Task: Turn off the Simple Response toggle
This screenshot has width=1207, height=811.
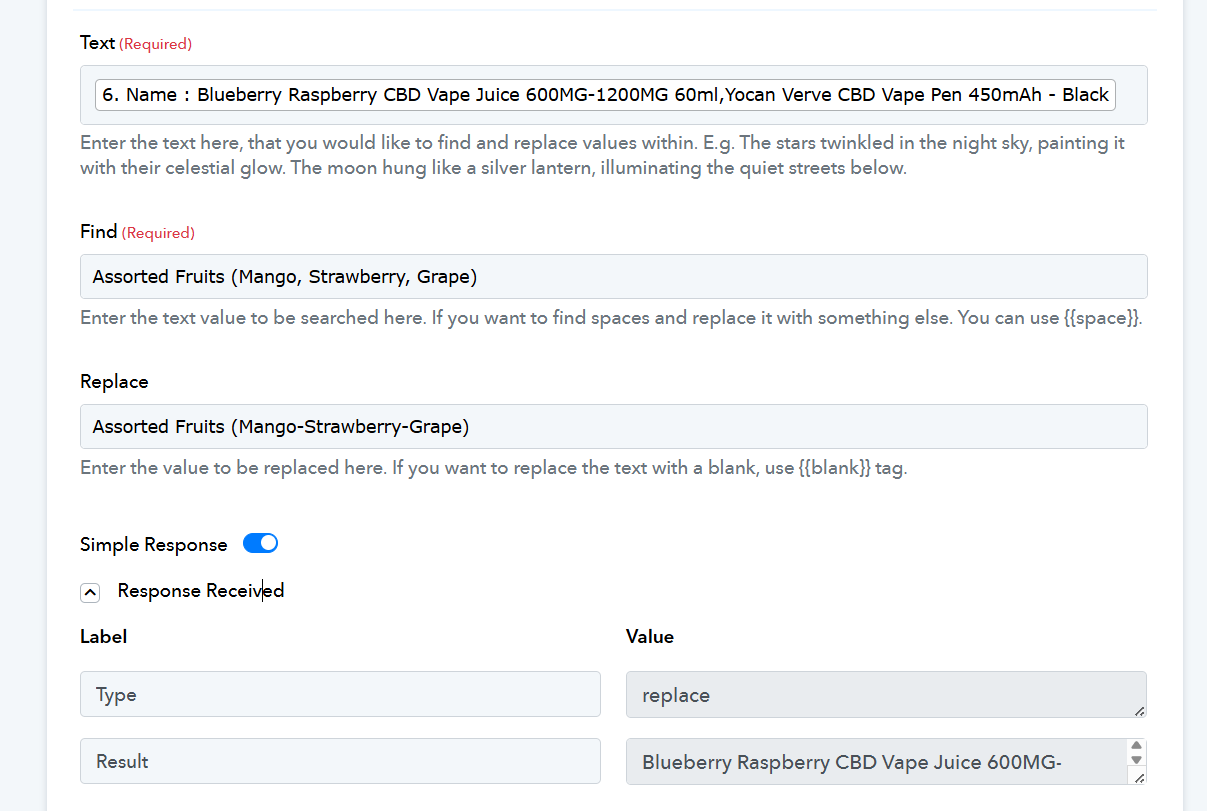Action: [x=260, y=543]
